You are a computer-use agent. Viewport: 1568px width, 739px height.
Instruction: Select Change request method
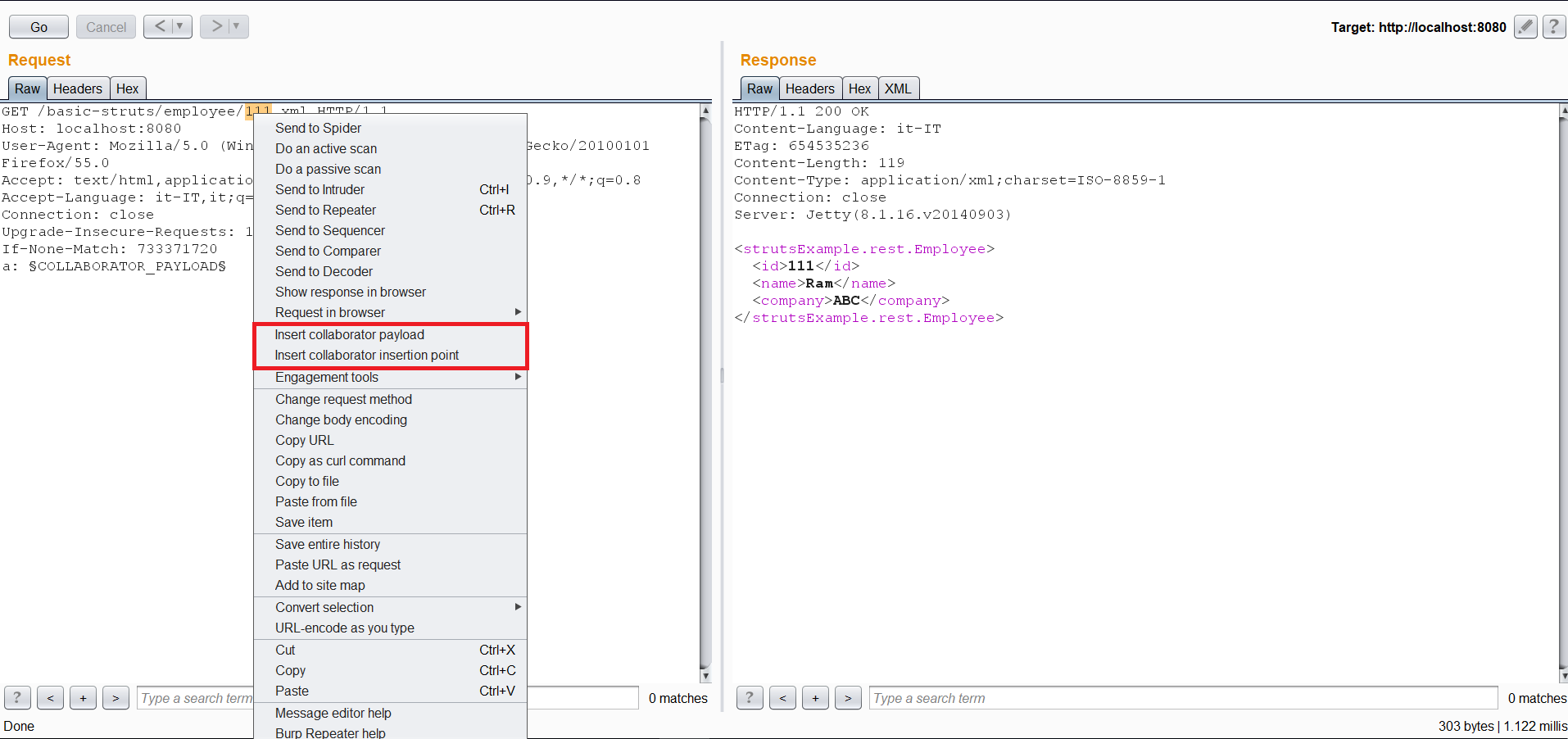point(390,399)
